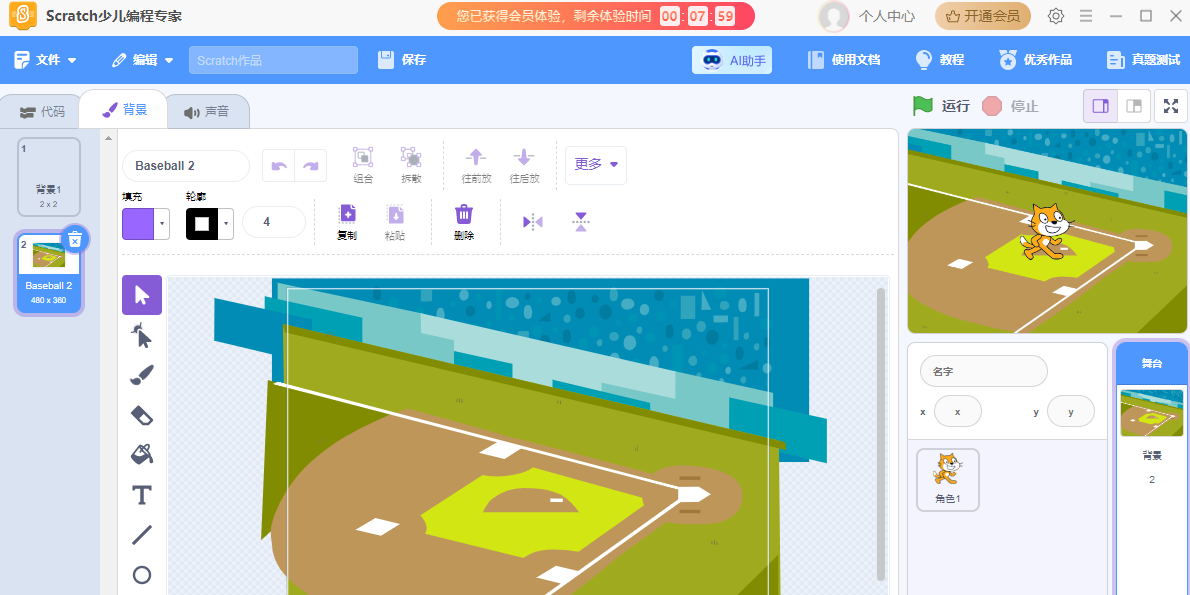Image resolution: width=1190 pixels, height=595 pixels.
Task: Select the Text tool
Action: [x=141, y=494]
